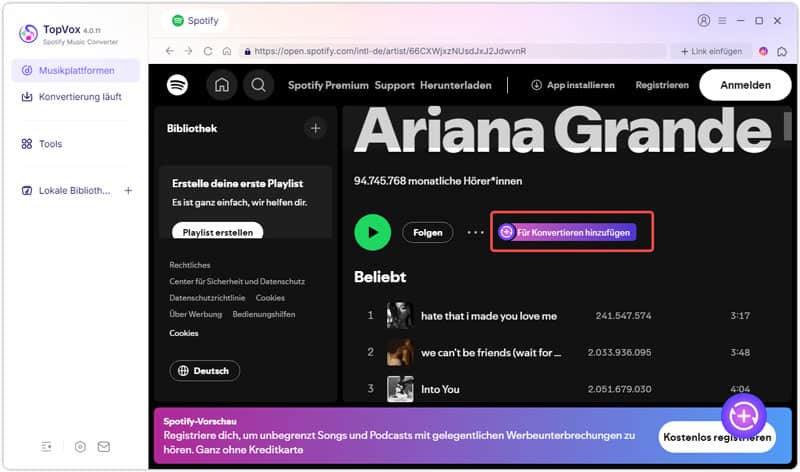Image resolution: width=800 pixels, height=472 pixels.
Task: Click the Folgen button
Action: point(428,233)
